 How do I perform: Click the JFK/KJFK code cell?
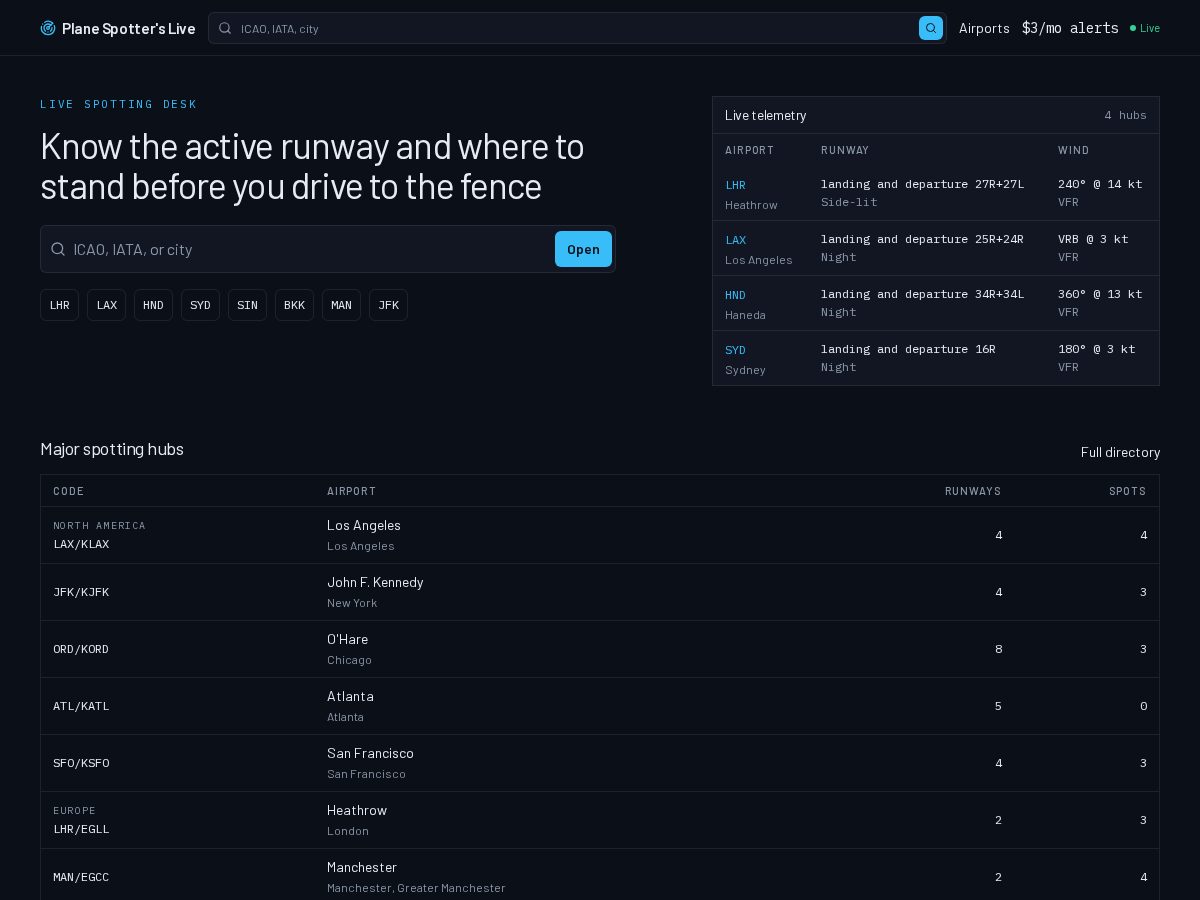point(81,592)
